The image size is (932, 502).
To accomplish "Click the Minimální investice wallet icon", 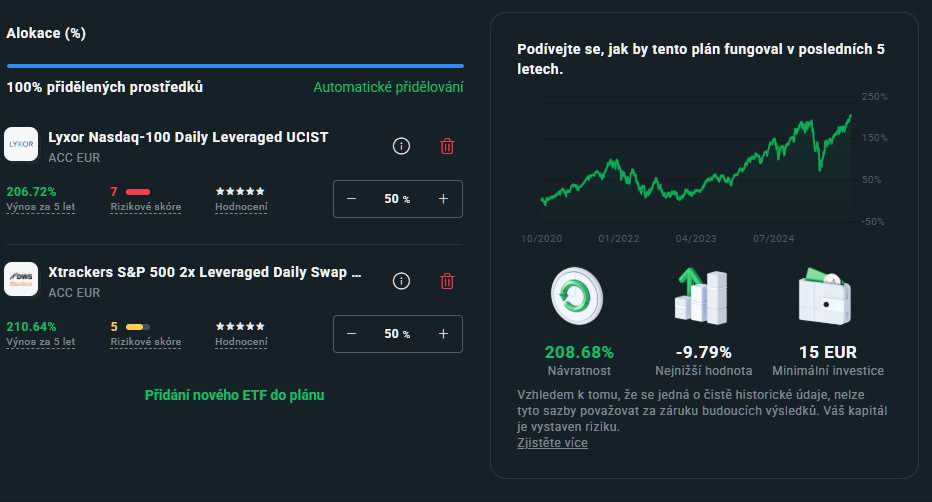I will [827, 297].
